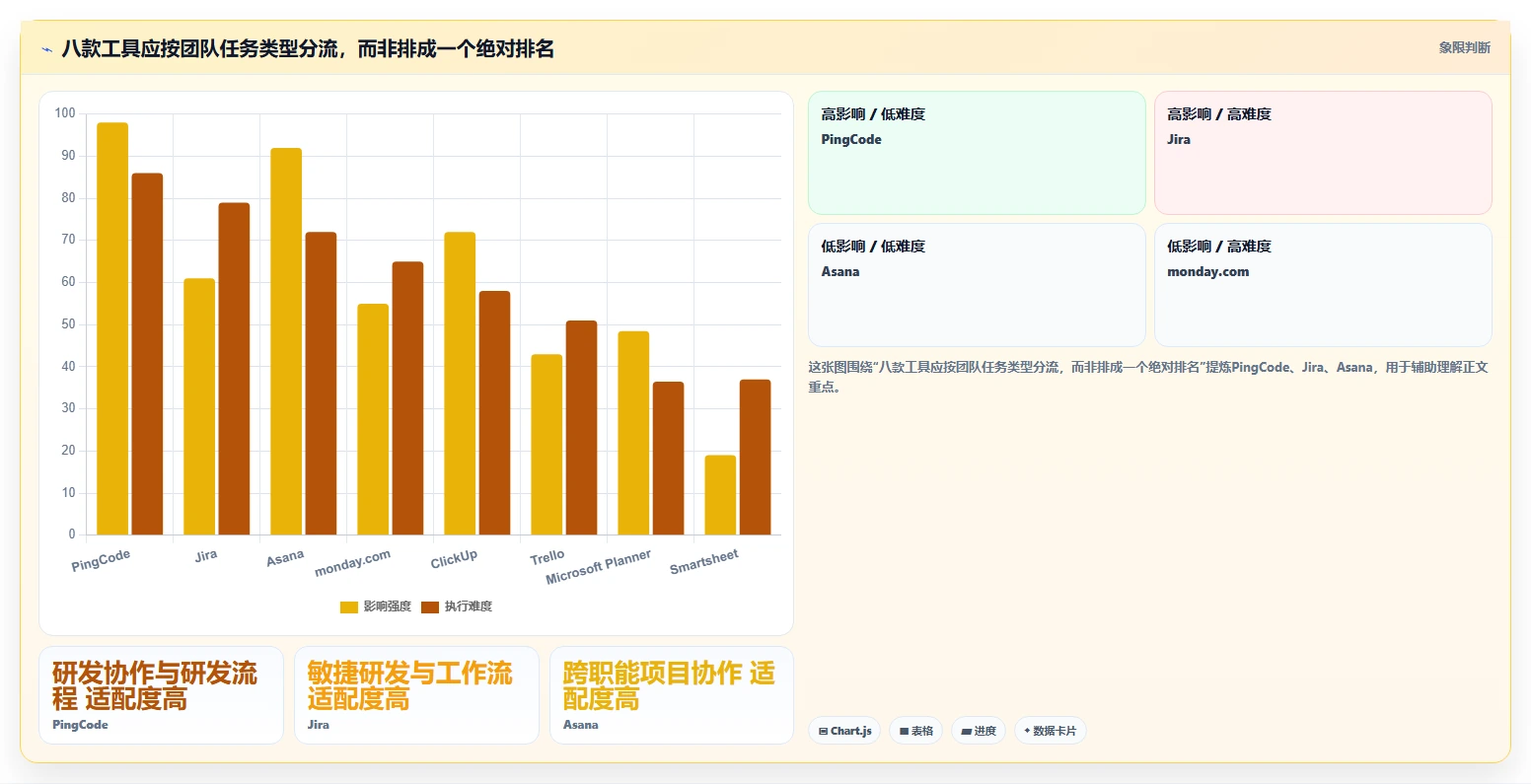The height and width of the screenshot is (784, 1531).
Task: Click Jira's yellow 影响强度 bar
Action: [199, 406]
